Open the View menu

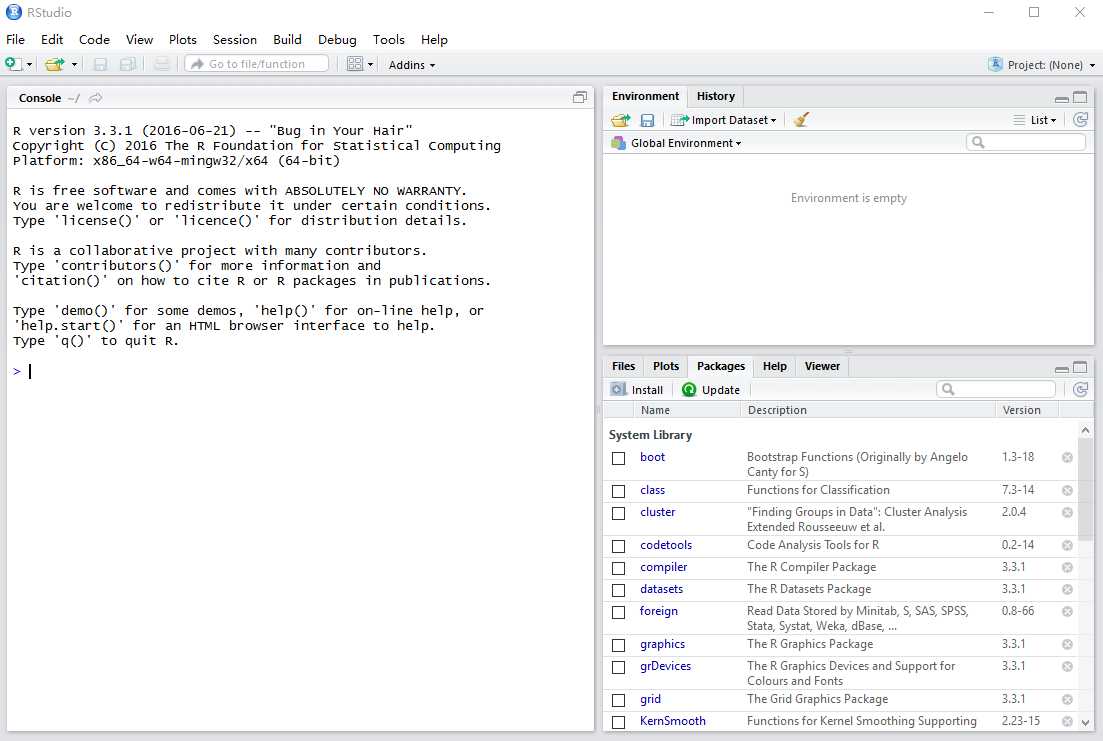pyautogui.click(x=139, y=39)
